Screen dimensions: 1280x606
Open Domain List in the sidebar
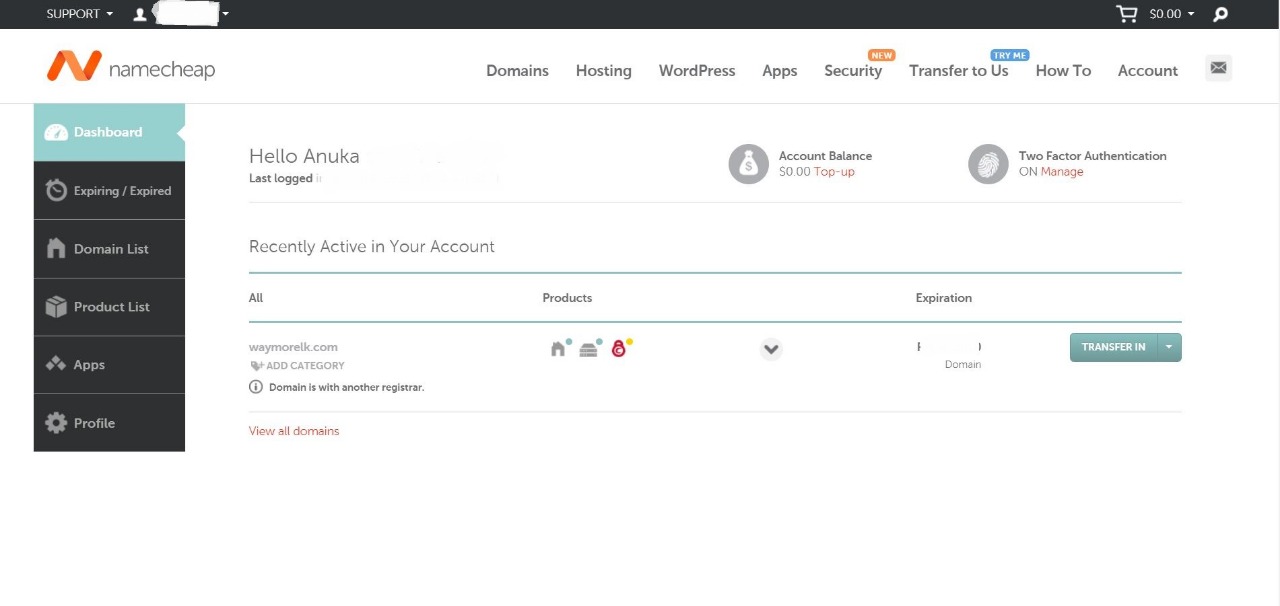point(109,249)
